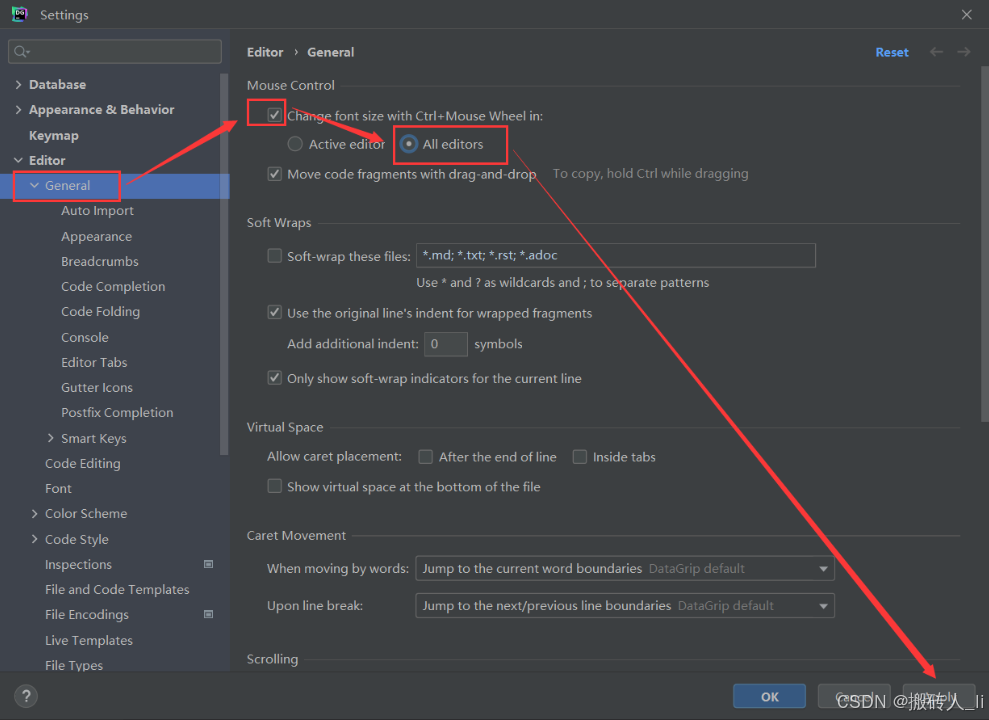Open Live Templates settings
This screenshot has height=720, width=989.
coord(88,640)
